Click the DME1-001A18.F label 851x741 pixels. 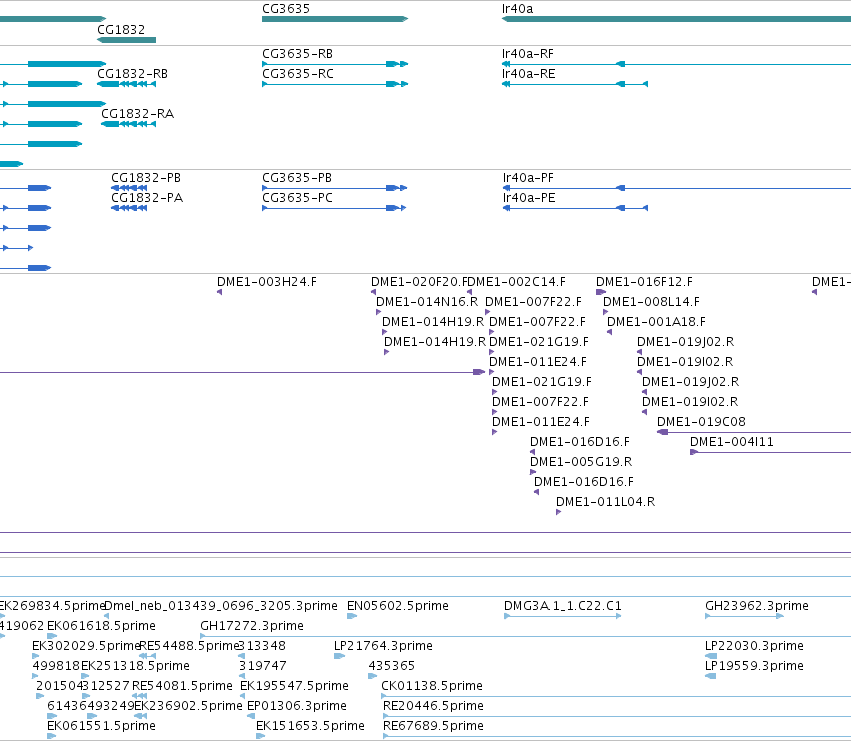[656, 322]
